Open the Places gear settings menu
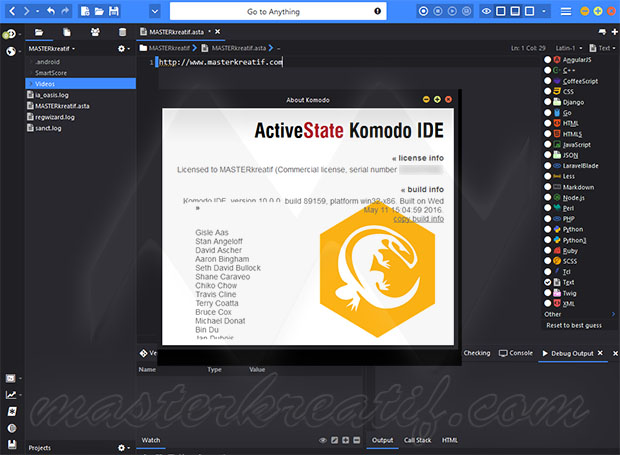 [123, 49]
